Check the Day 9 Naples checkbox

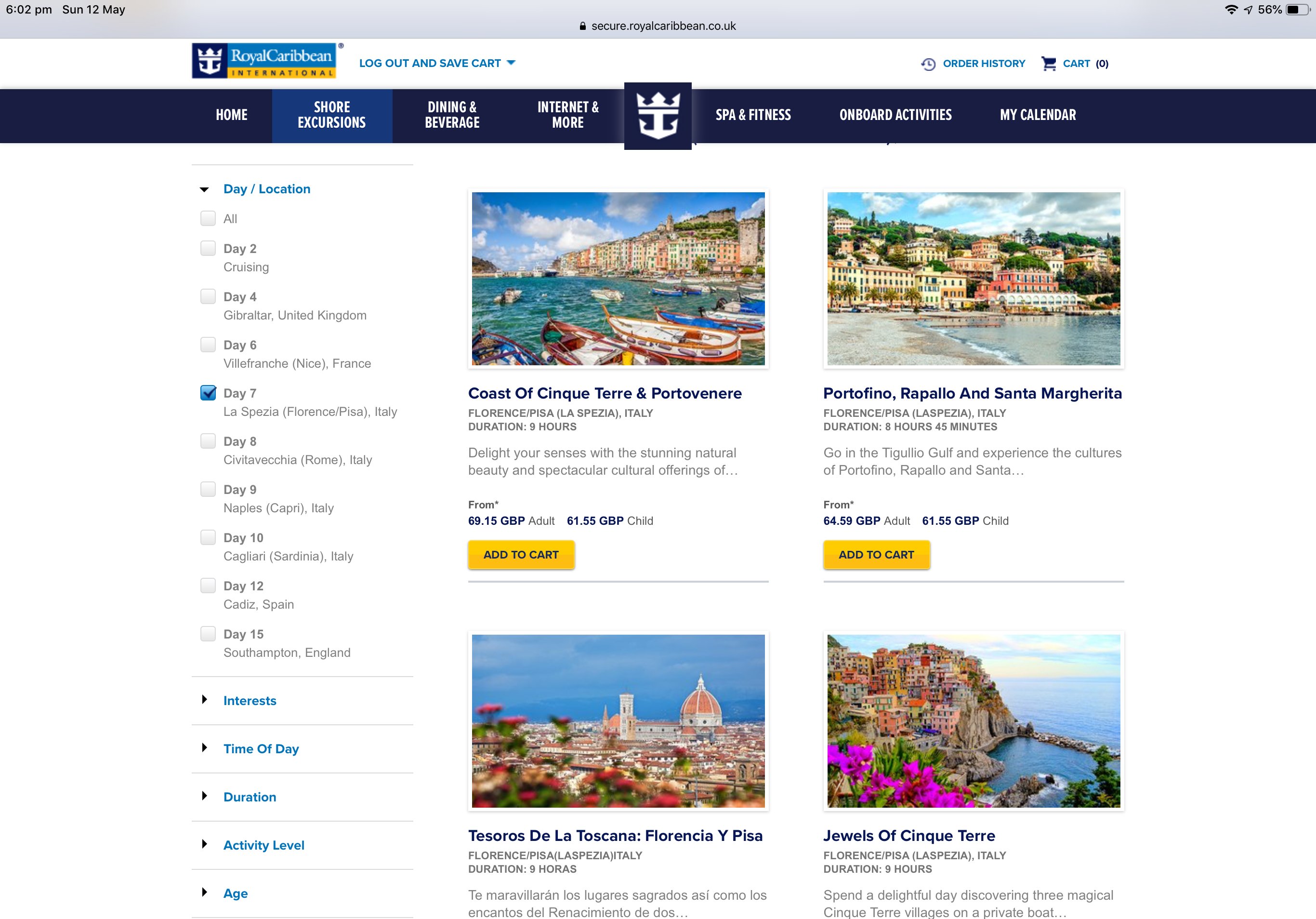tap(208, 489)
